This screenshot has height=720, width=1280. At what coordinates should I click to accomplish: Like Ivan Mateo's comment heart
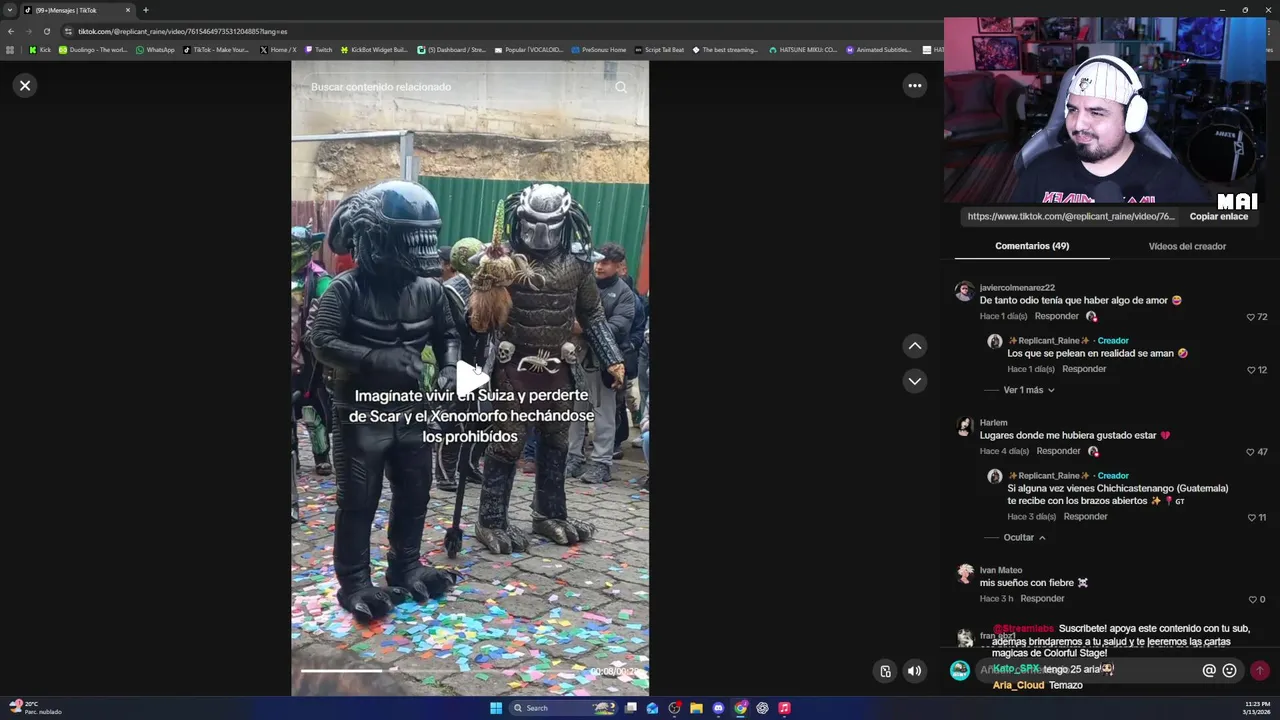1251,600
